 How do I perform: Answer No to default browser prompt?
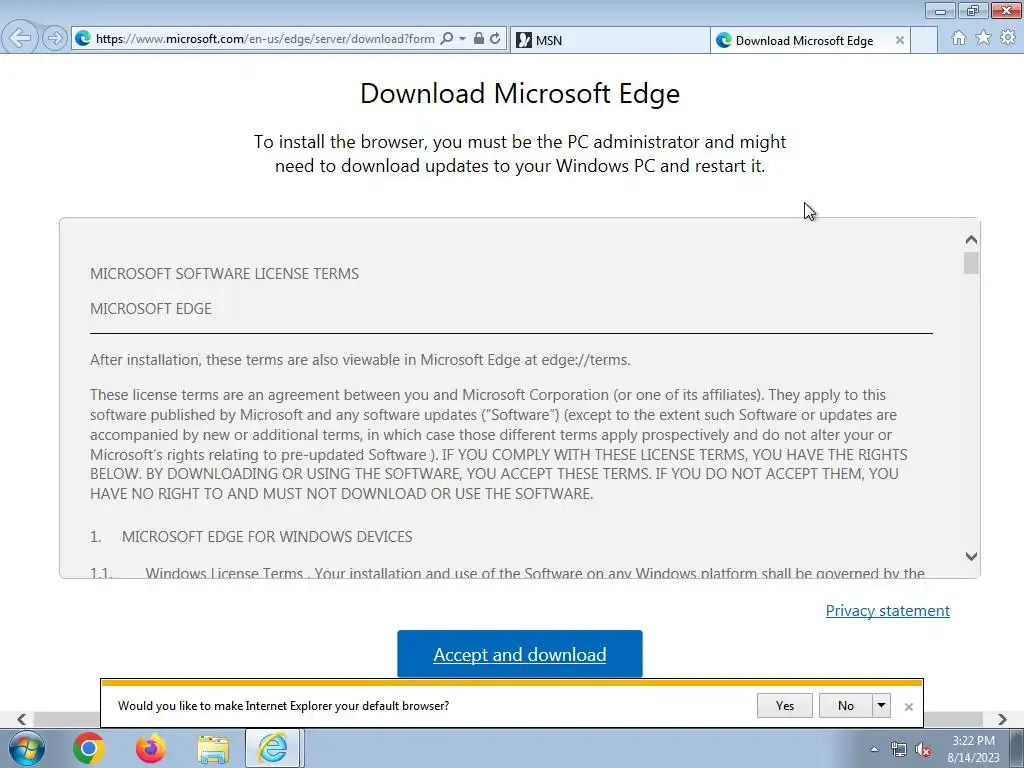(x=846, y=705)
